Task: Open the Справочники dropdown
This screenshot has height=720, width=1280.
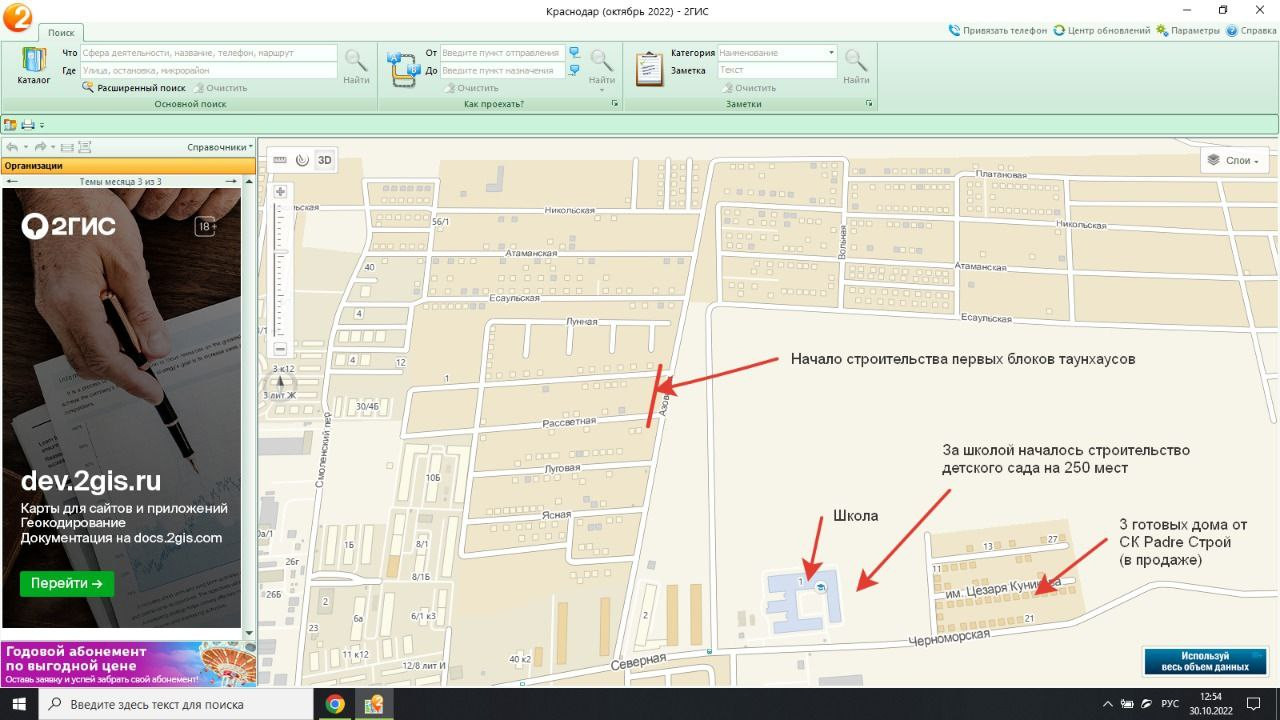Action: pos(220,147)
